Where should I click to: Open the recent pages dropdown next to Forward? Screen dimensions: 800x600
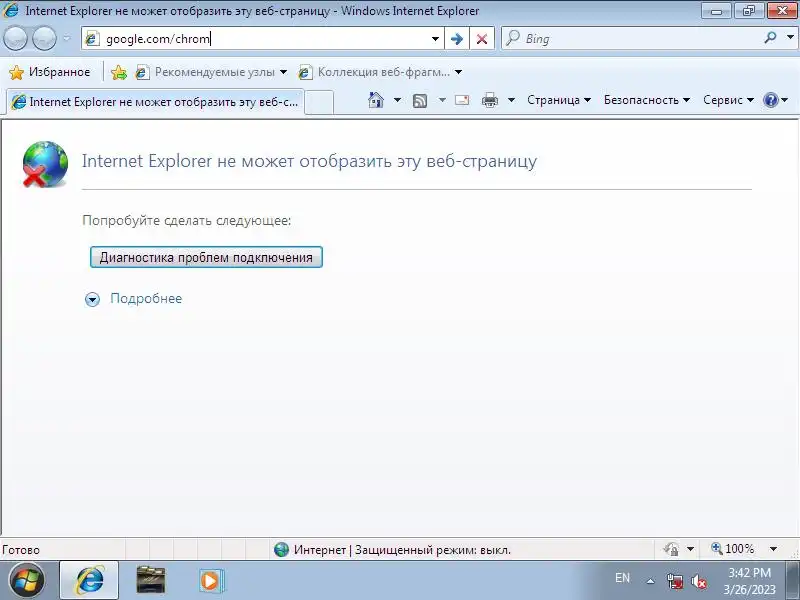[67, 38]
